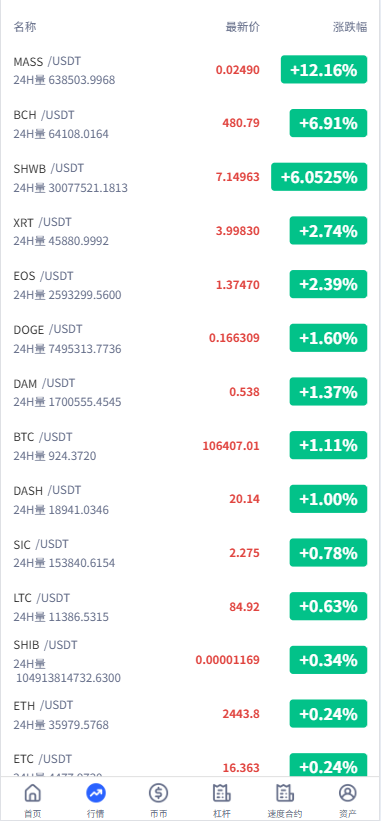
Task: Click the BTC price 106407.01
Action: coord(231,446)
